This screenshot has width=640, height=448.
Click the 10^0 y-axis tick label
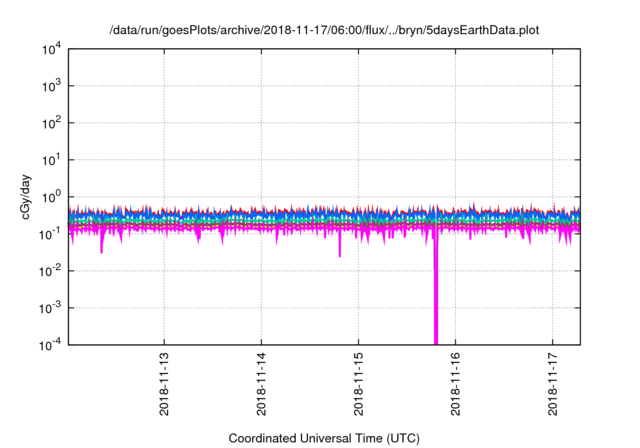pos(51,197)
